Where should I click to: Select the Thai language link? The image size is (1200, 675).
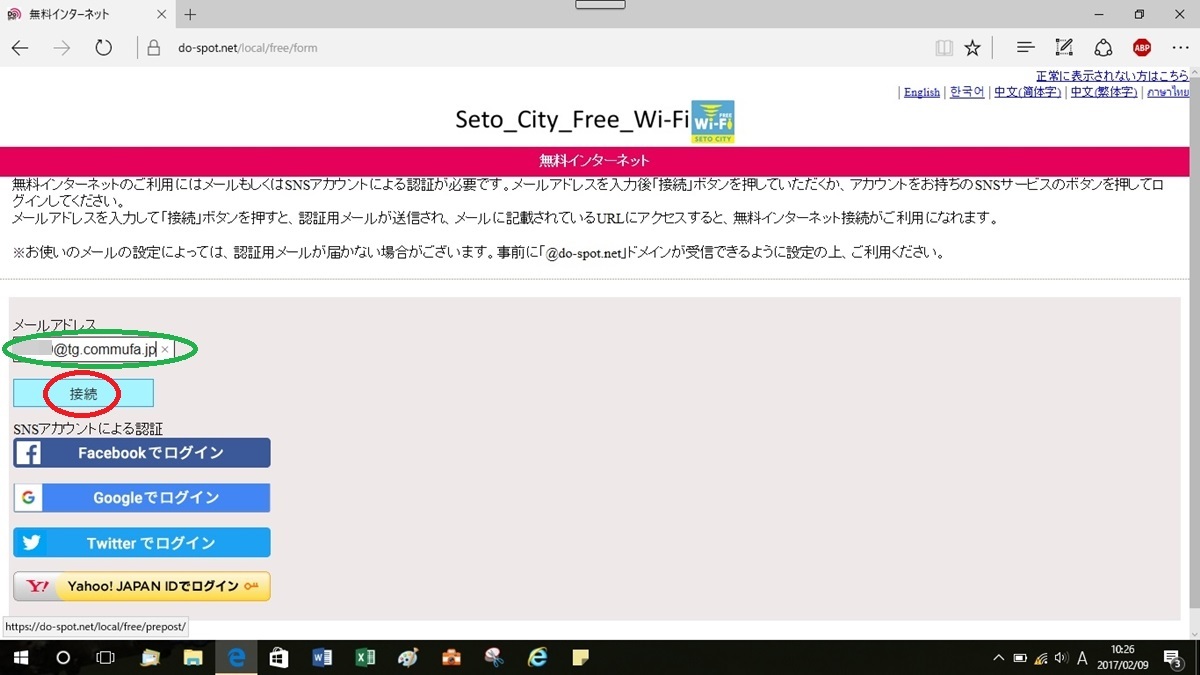click(1168, 92)
